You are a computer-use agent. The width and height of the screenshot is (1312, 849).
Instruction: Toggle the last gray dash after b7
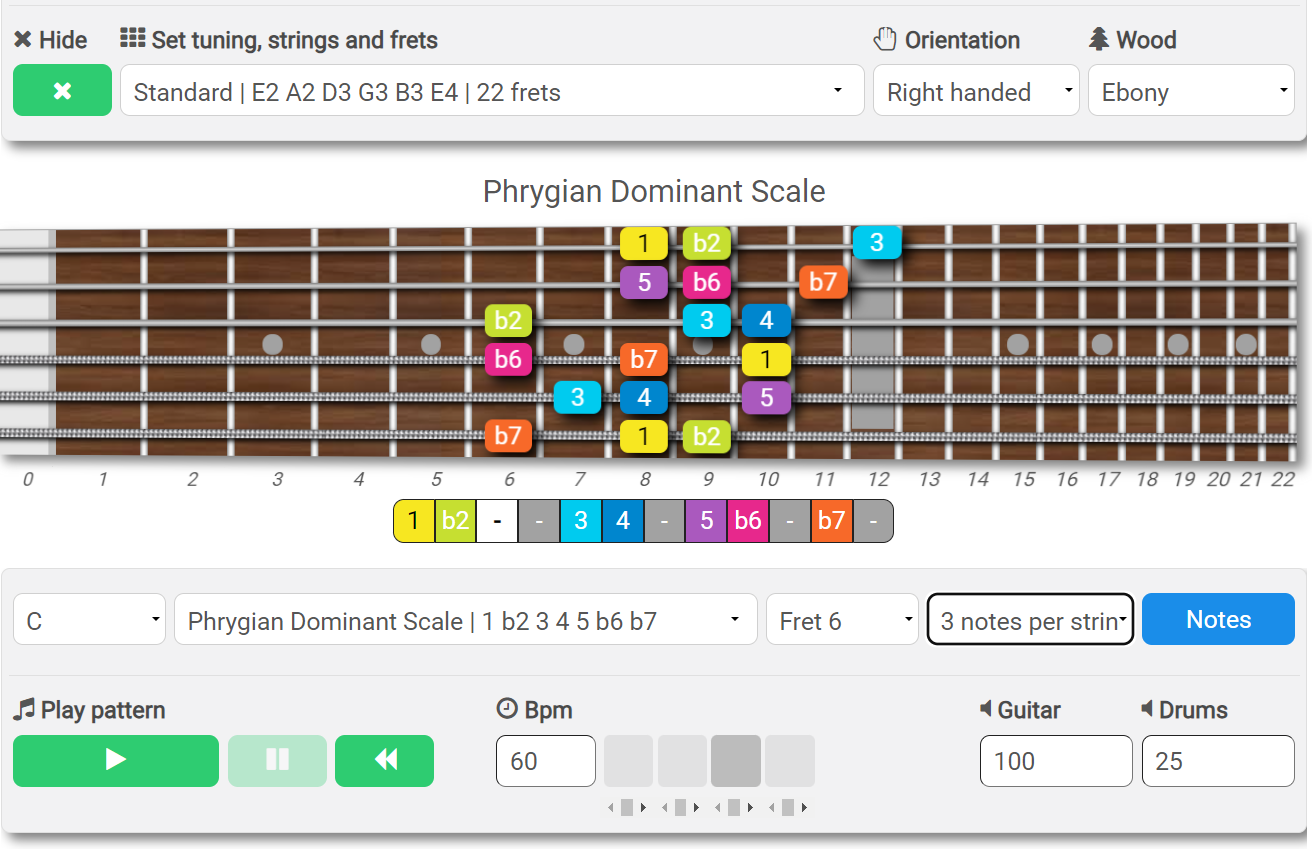(872, 521)
